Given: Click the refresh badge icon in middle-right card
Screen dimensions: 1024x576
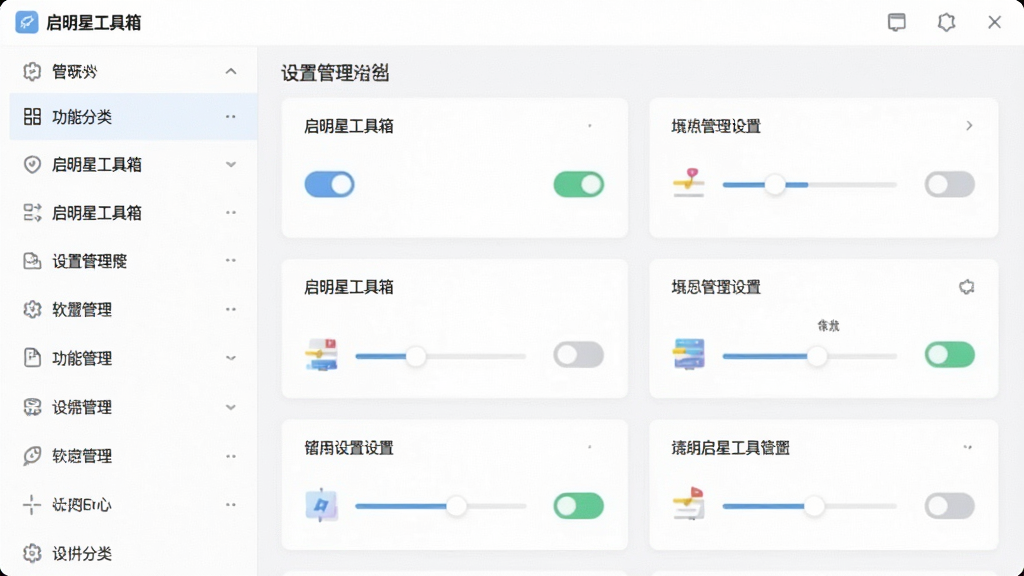Looking at the screenshot, I should coord(967,287).
